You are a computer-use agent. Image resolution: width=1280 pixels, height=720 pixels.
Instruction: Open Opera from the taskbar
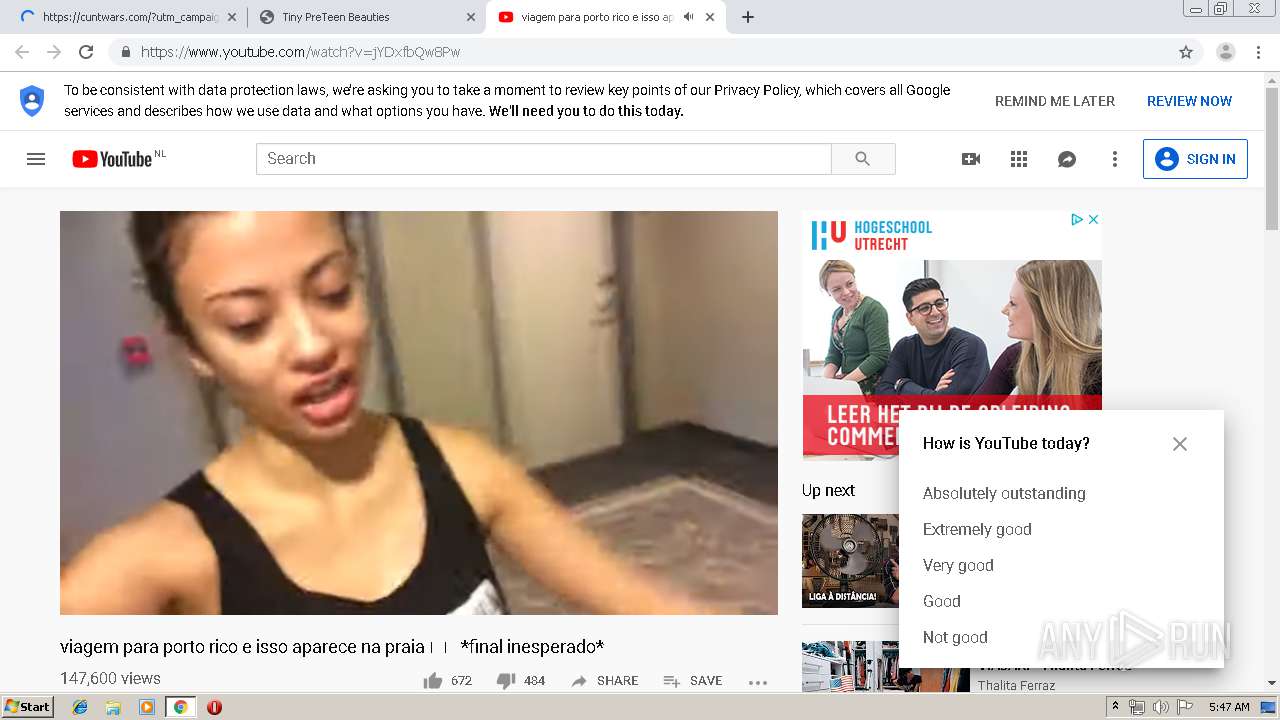click(214, 707)
